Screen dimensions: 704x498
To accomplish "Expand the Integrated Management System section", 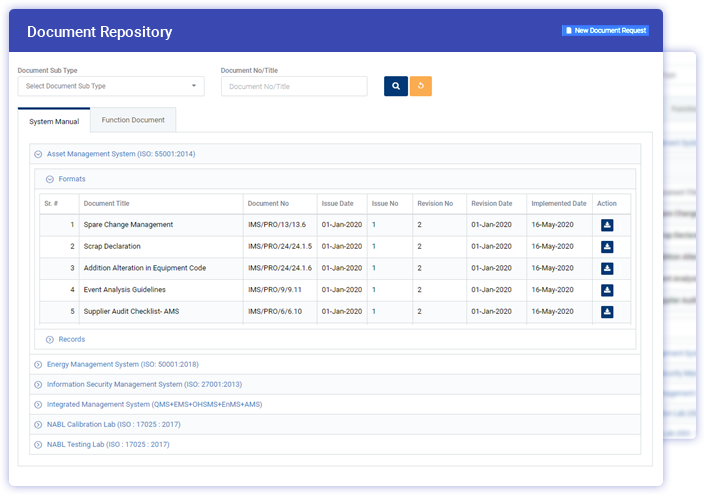I will pos(38,404).
